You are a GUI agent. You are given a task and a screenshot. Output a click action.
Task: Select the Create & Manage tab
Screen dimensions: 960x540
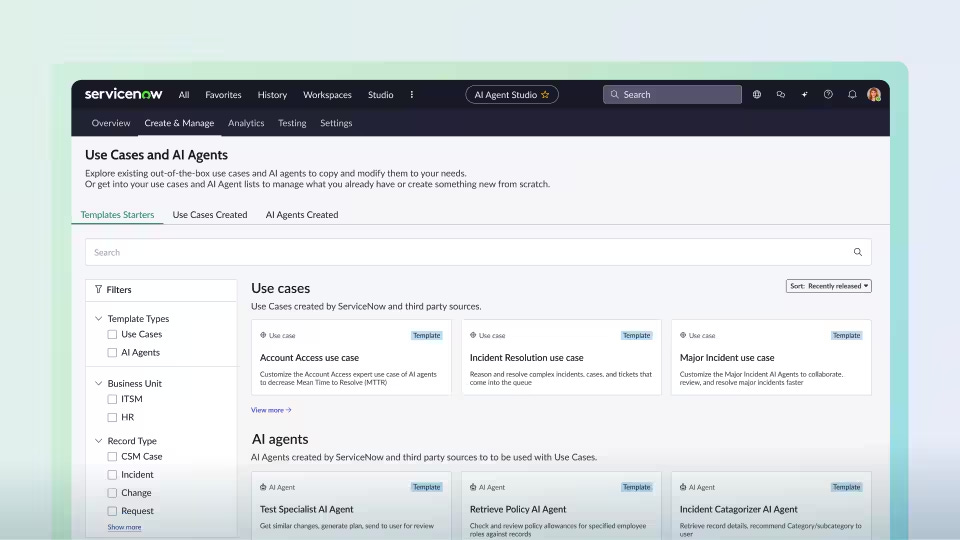179,123
